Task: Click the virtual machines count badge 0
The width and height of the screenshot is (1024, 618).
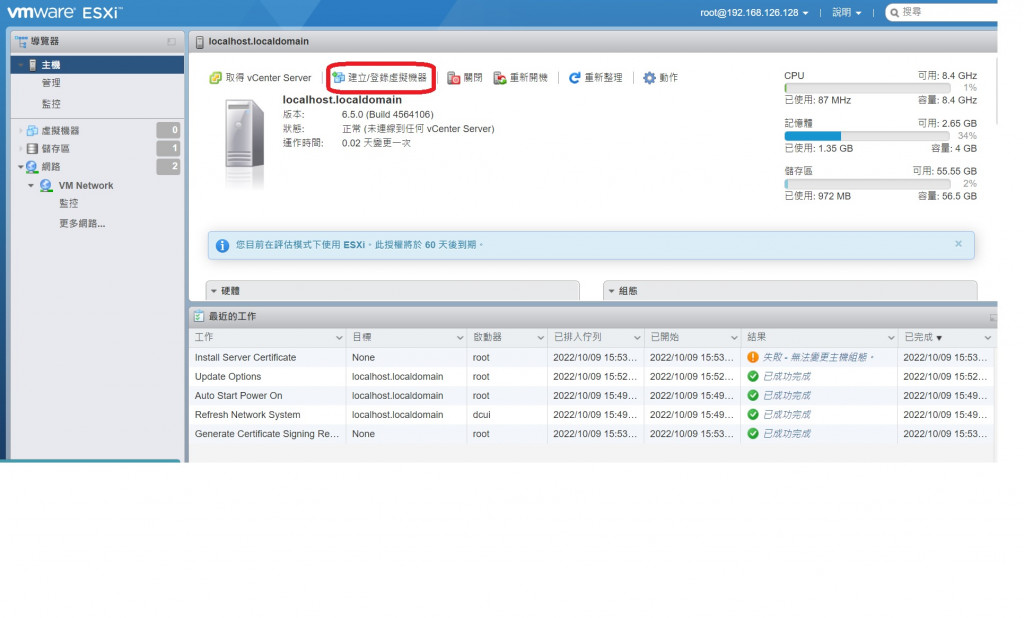Action: (168, 130)
